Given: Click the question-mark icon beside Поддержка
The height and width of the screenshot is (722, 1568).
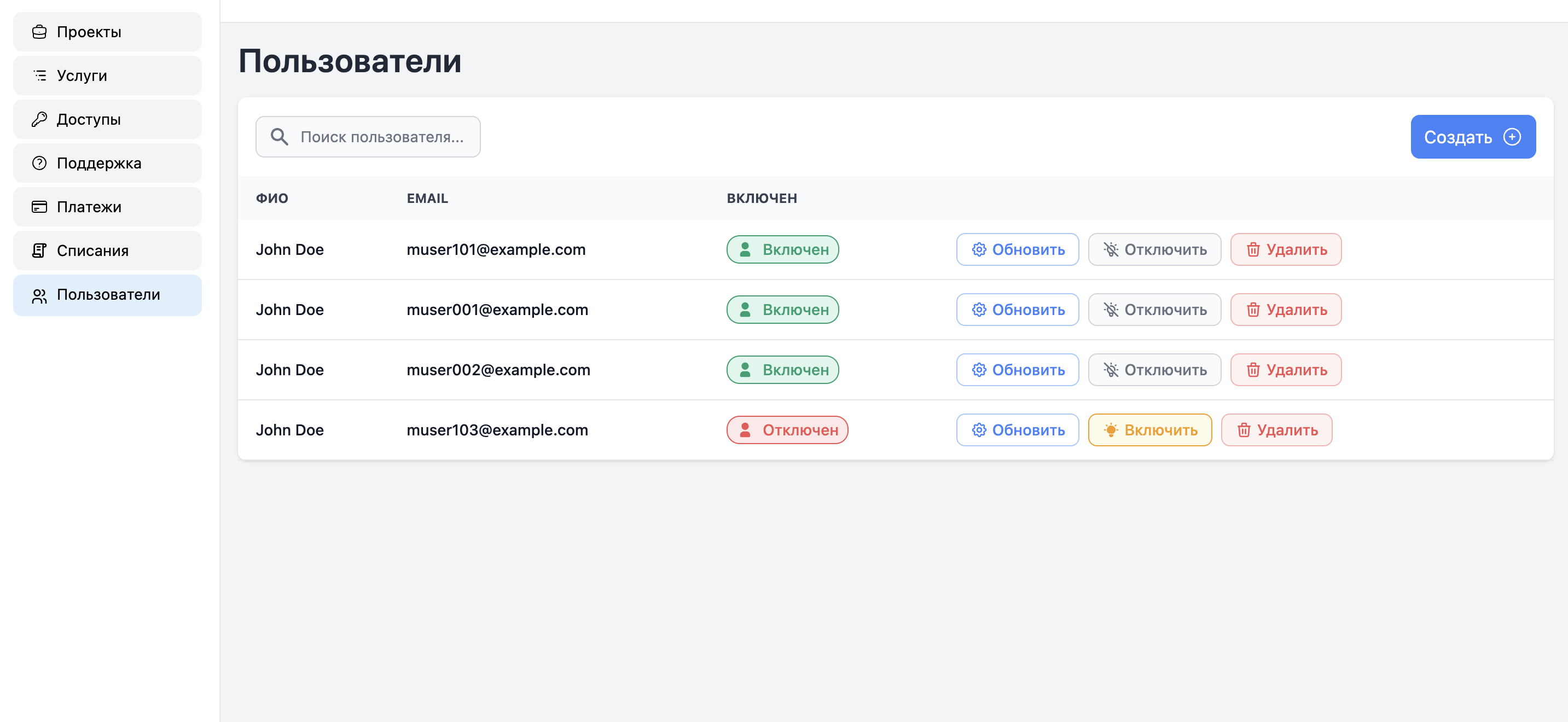Looking at the screenshot, I should (x=39, y=163).
